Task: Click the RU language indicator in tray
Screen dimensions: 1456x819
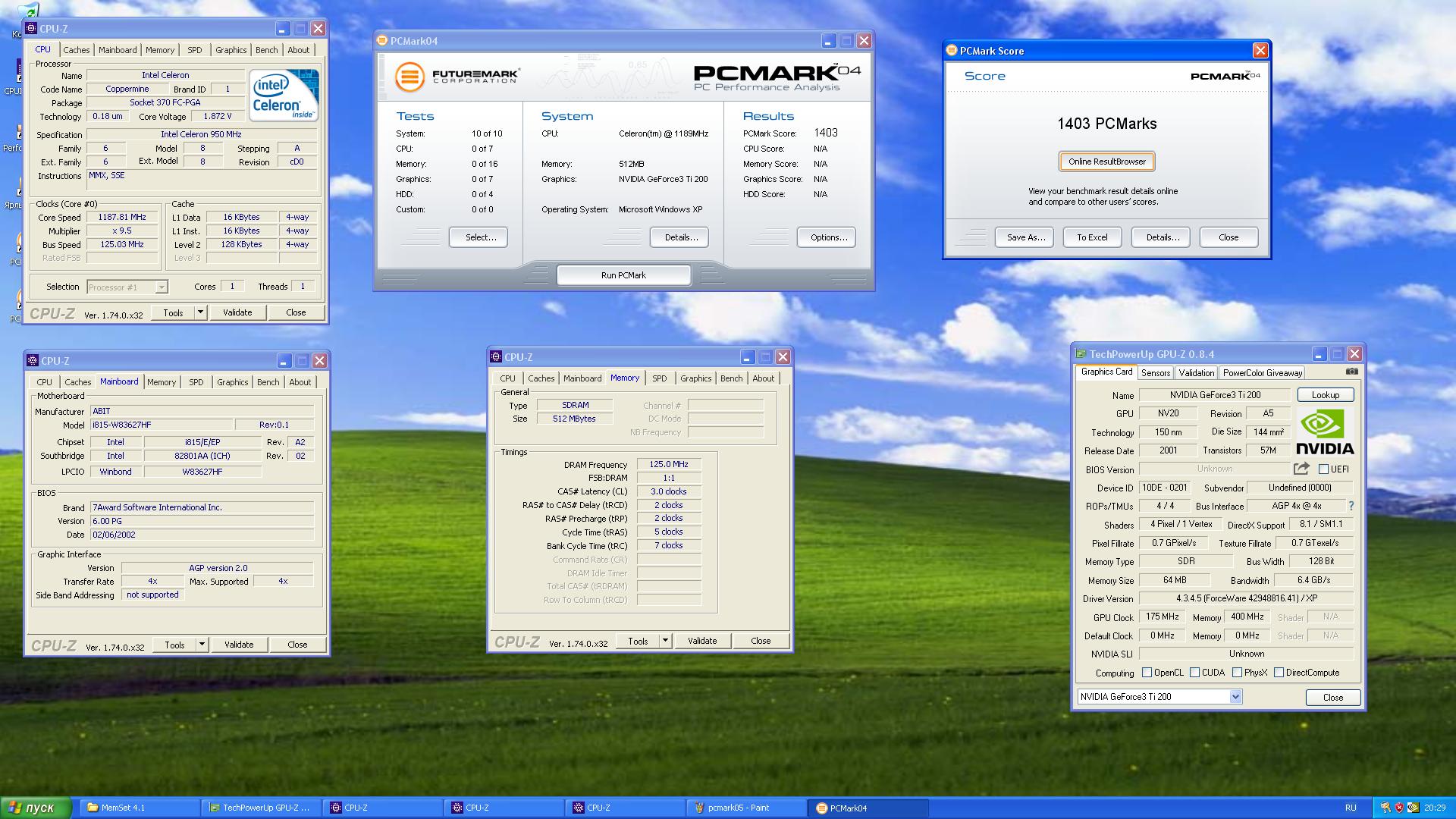Action: 1351,808
